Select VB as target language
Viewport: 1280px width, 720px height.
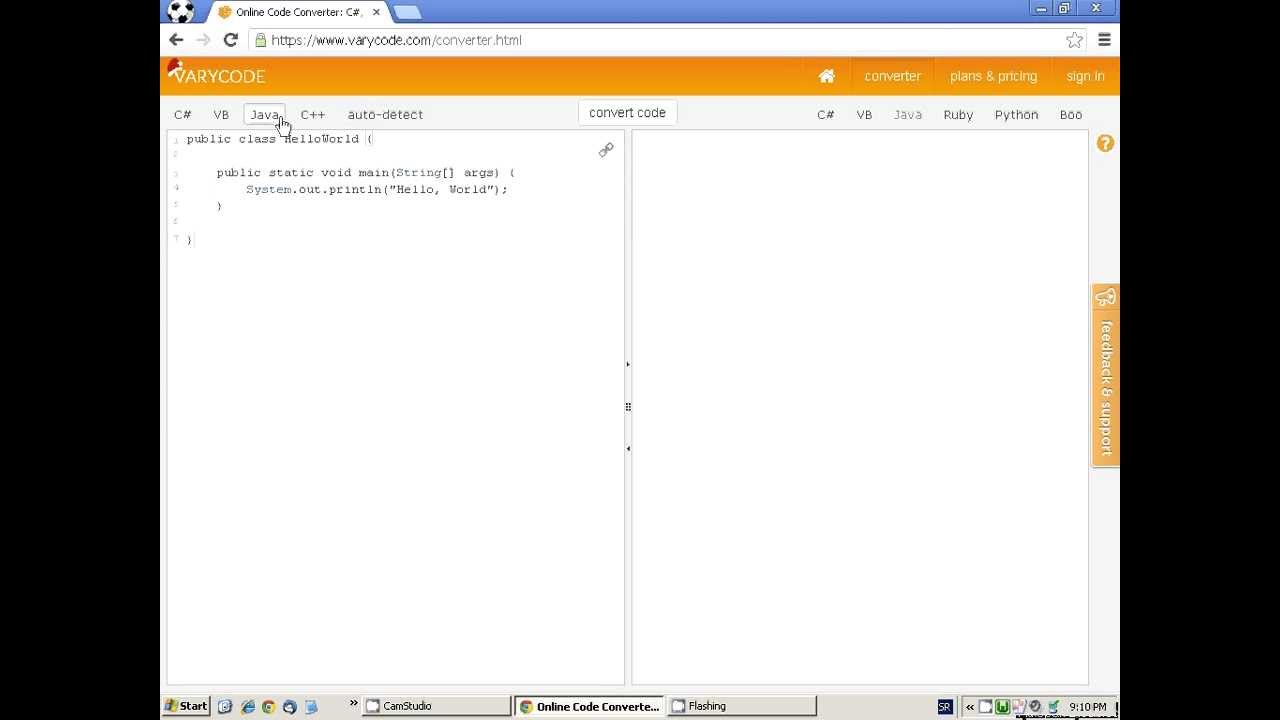[x=864, y=114]
